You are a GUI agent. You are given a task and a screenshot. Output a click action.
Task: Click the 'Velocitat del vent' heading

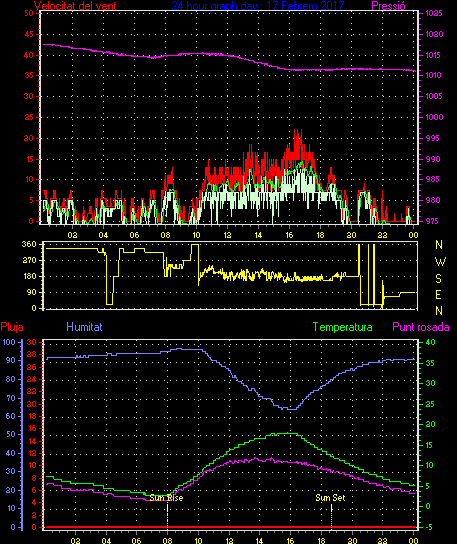pyautogui.click(x=75, y=5)
